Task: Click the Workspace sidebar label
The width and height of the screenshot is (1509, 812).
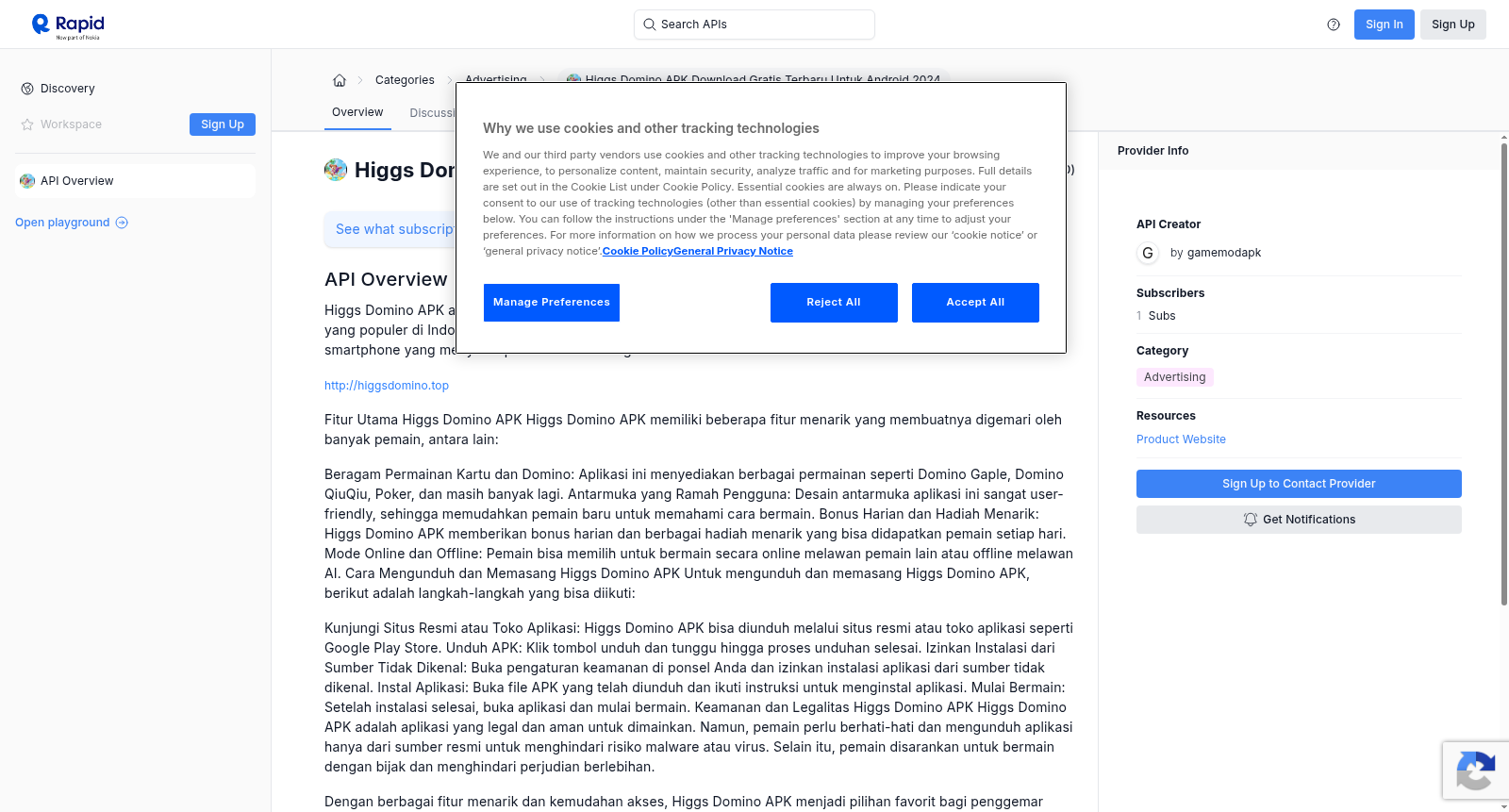Action: click(x=71, y=124)
